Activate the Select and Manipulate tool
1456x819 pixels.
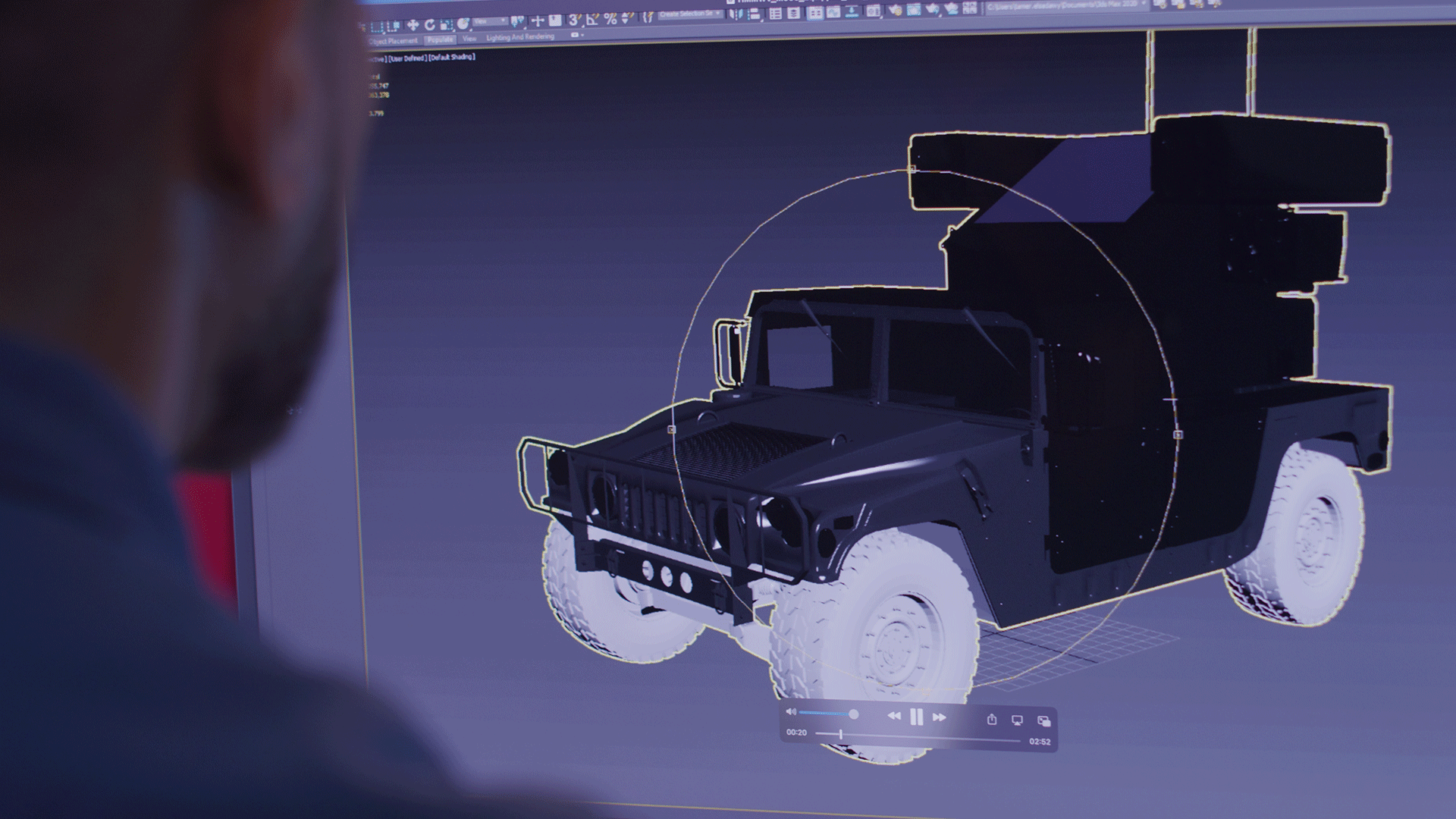coord(538,20)
